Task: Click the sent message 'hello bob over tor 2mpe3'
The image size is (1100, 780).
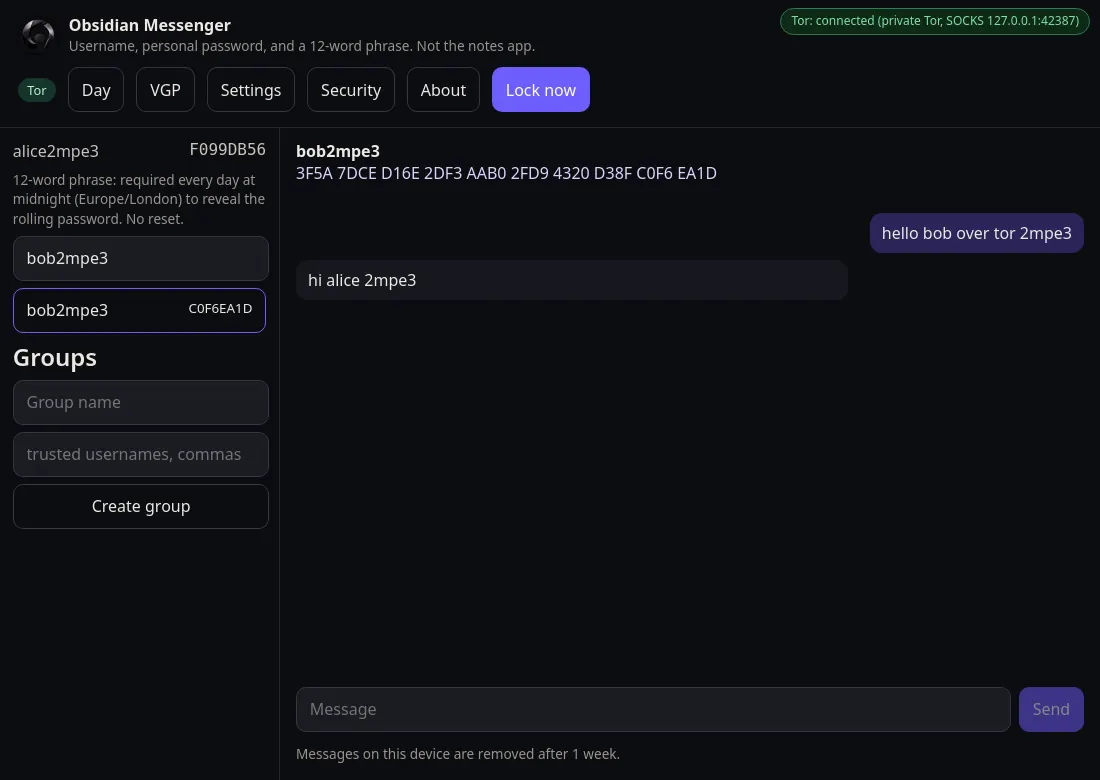Action: click(x=977, y=233)
